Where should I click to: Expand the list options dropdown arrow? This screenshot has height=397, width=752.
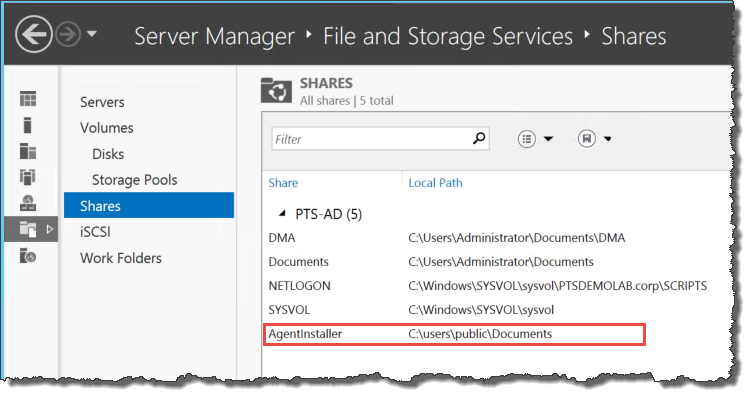tap(548, 139)
